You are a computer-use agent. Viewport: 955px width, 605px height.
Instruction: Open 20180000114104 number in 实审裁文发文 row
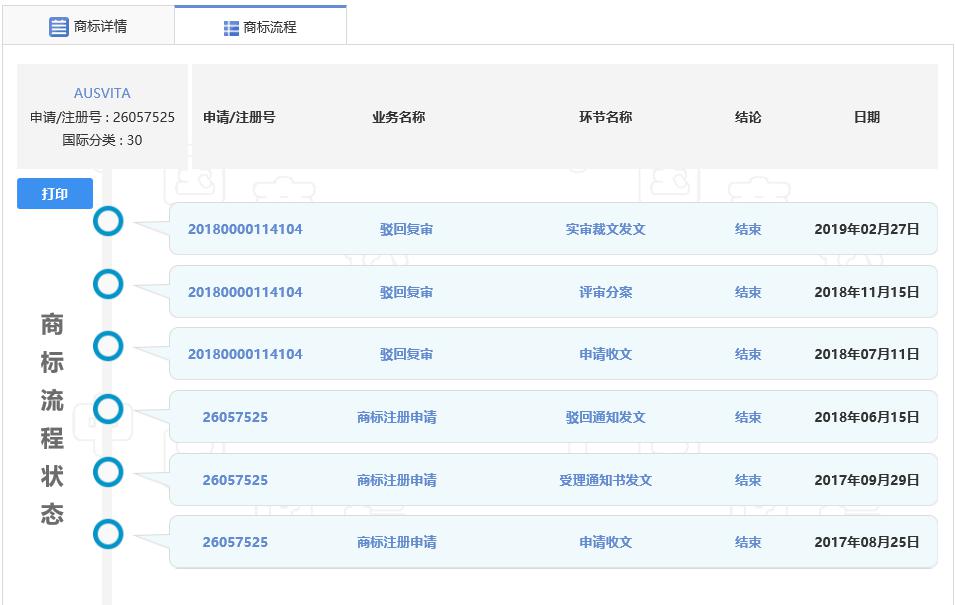pyautogui.click(x=245, y=229)
